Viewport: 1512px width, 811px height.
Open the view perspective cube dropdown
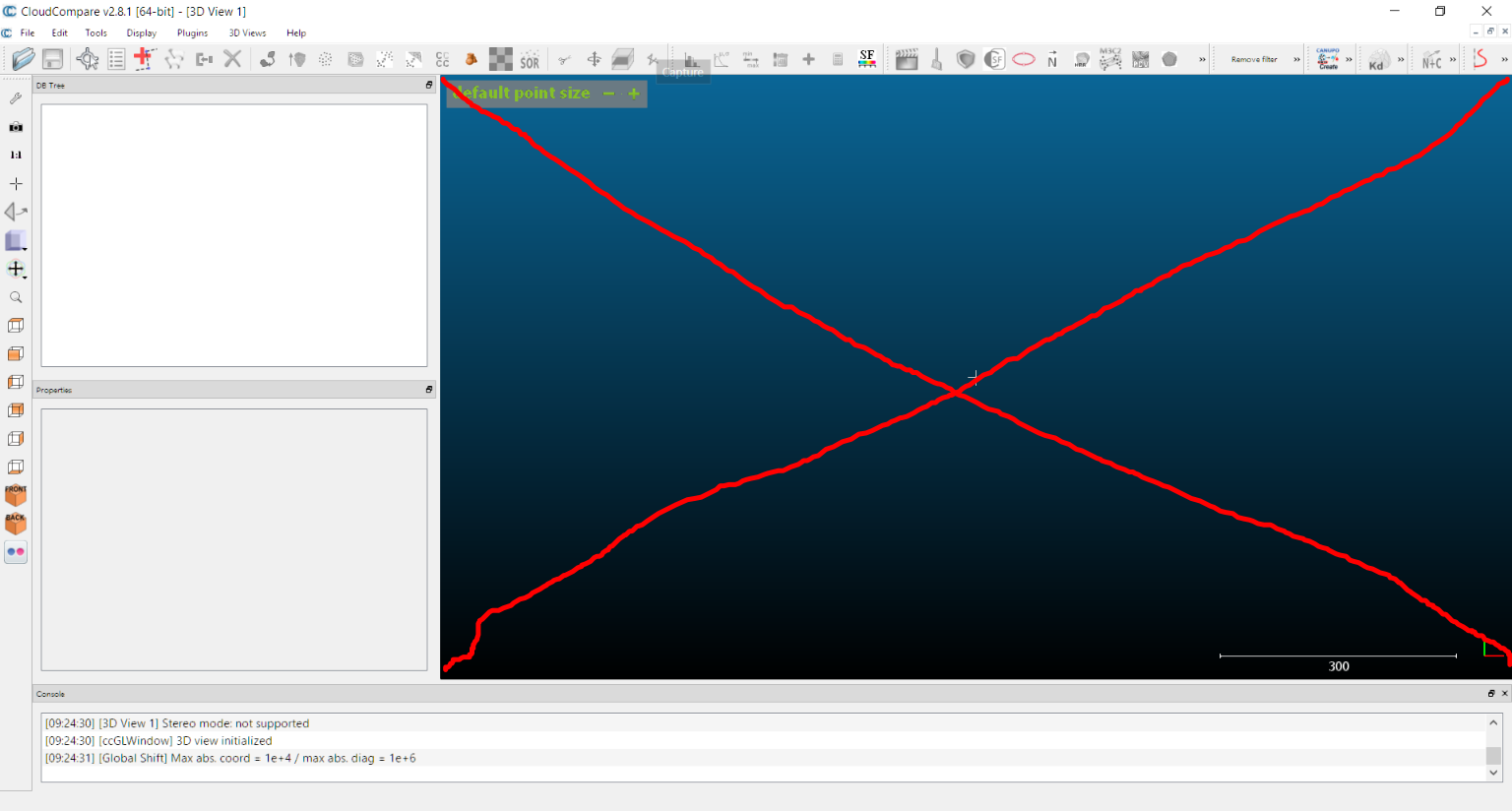click(x=16, y=241)
